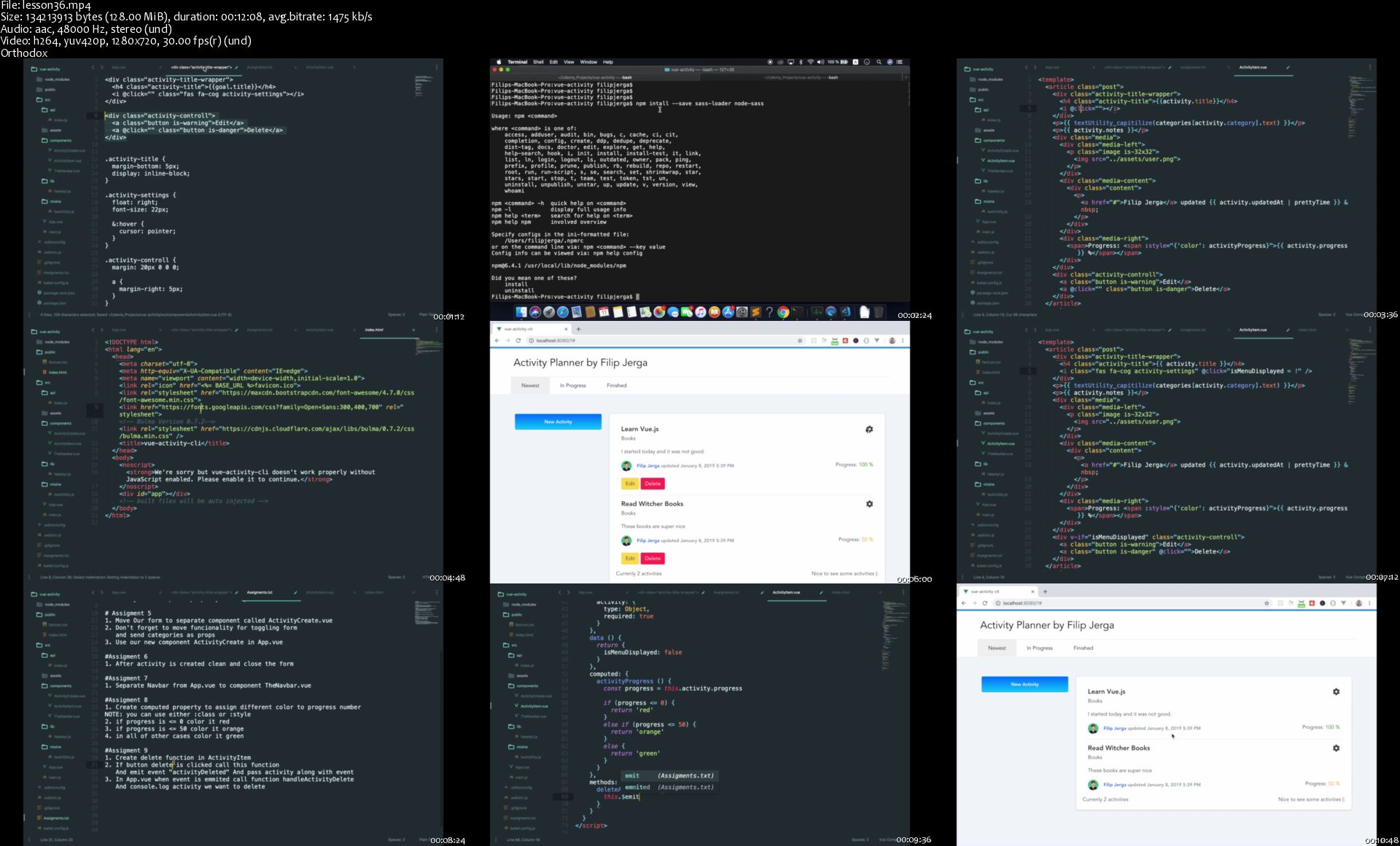Screen dimensions: 1400x846
Task: Open Window menu in Terminal menu bar
Action: pos(588,62)
